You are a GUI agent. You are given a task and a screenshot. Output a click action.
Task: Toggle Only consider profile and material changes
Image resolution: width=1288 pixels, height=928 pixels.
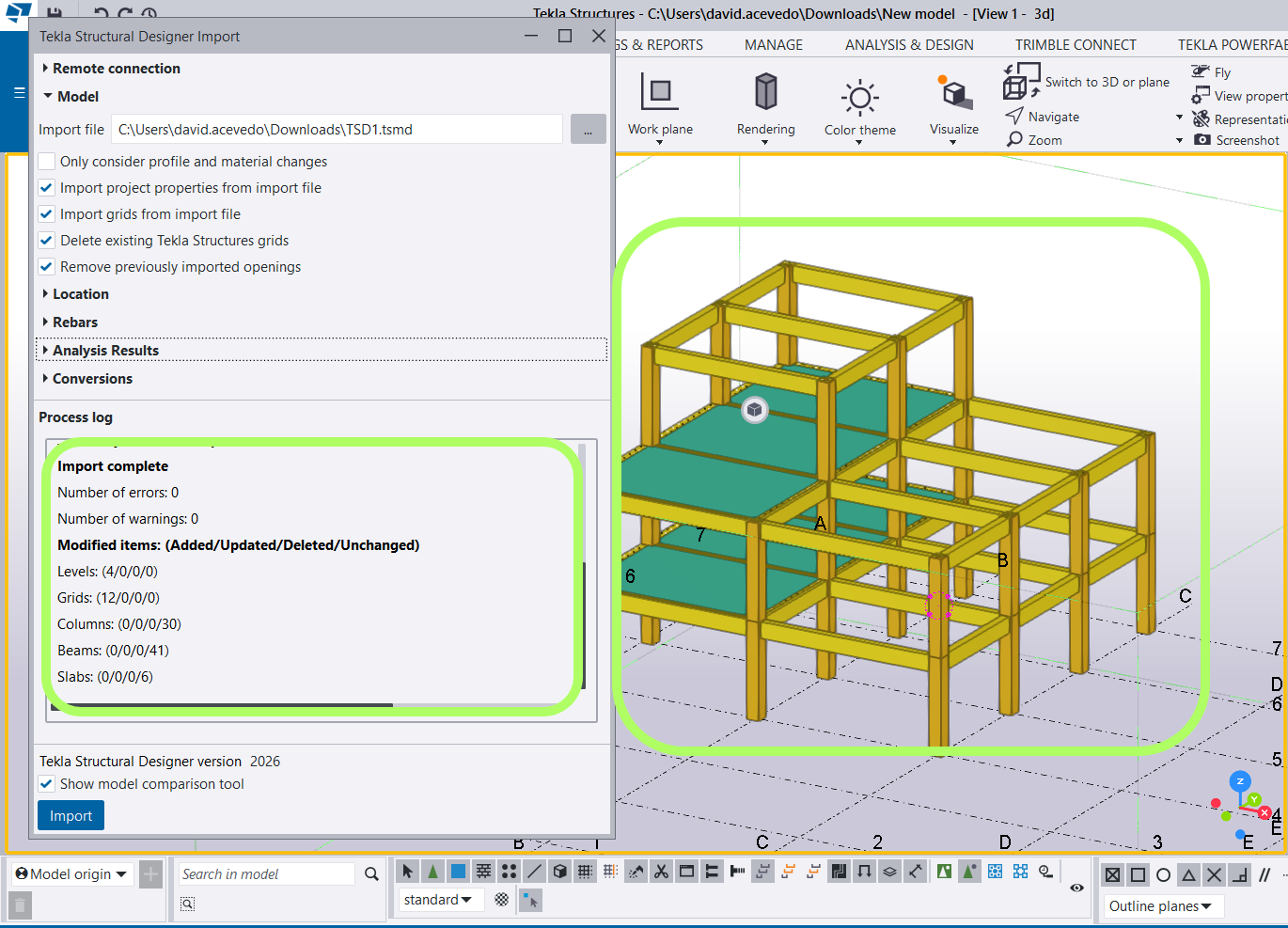46,162
